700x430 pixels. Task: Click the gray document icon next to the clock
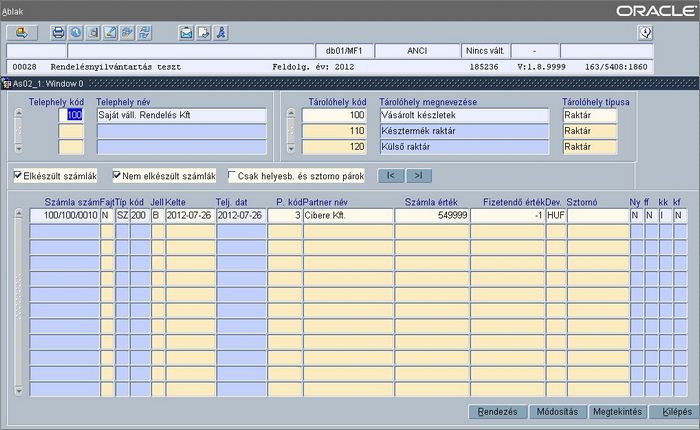[x=93, y=33]
